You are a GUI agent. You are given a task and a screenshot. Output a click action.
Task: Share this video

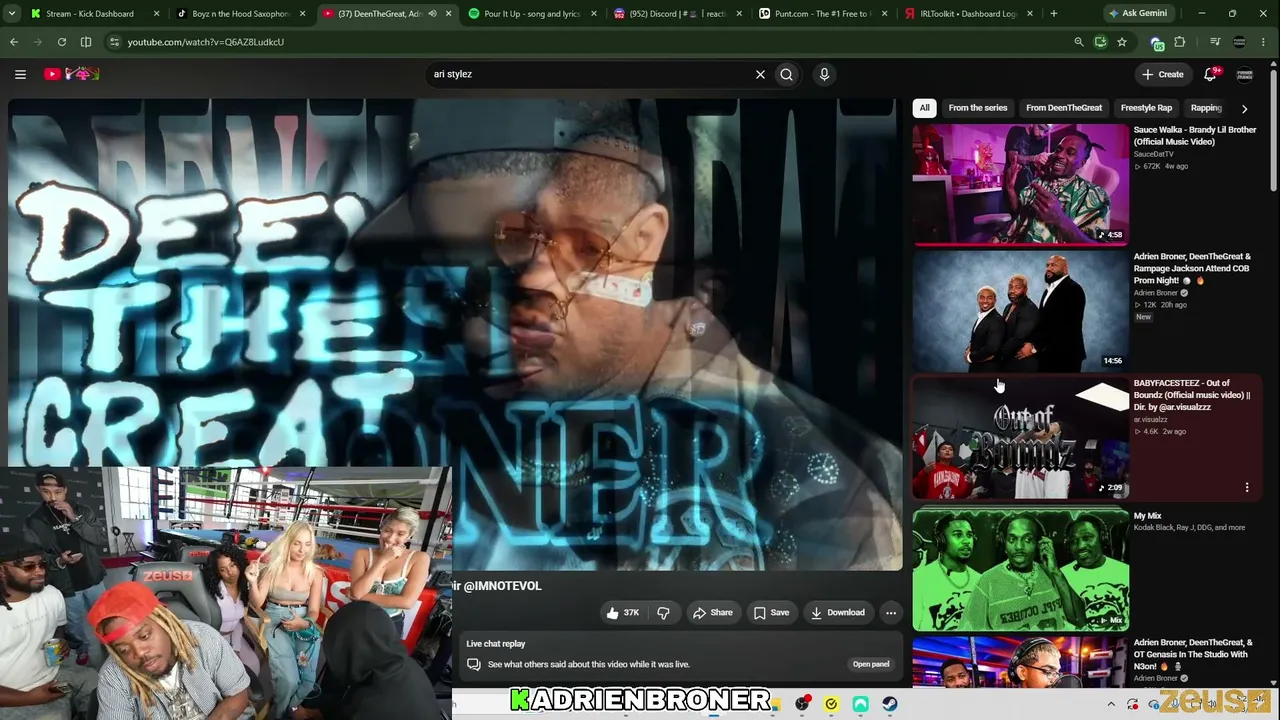point(713,613)
